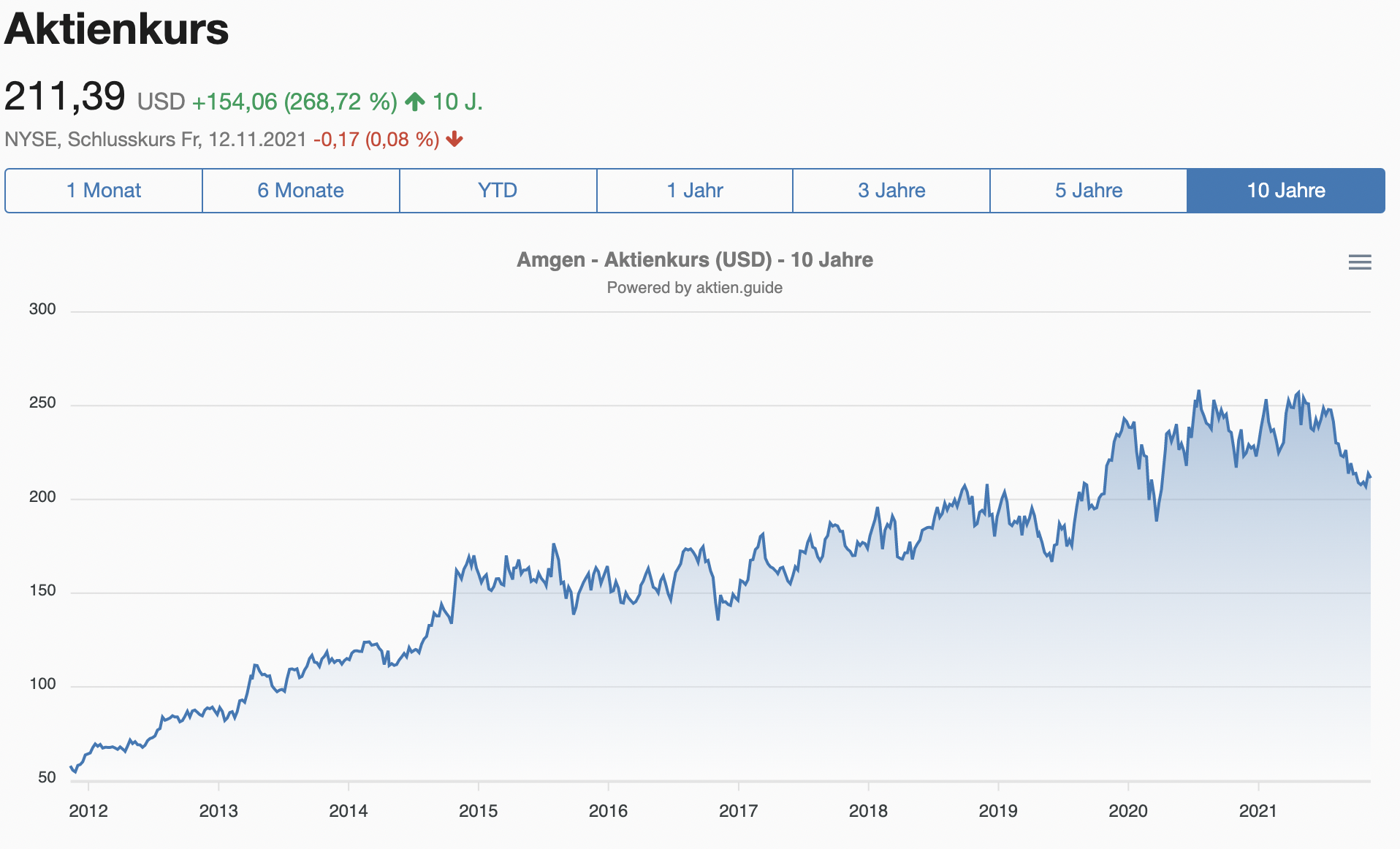The image size is (1400, 849).
Task: Click the +154,06 (268,72 %) gain text
Action: [x=294, y=102]
